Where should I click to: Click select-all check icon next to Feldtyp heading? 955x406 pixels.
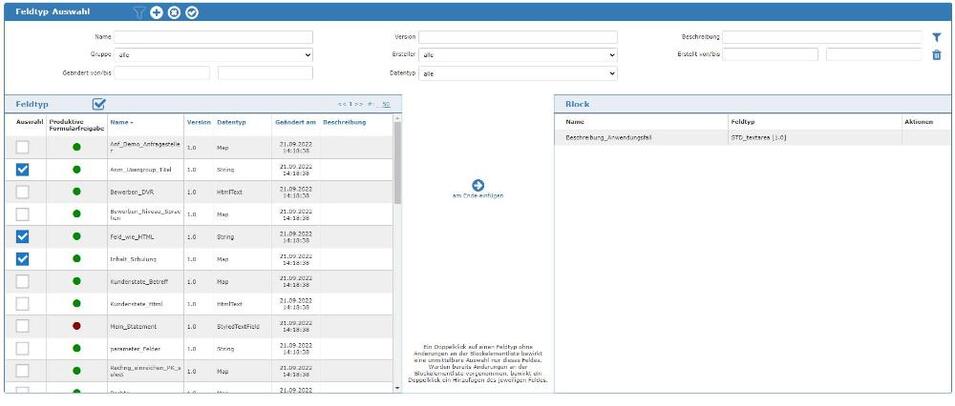coord(99,103)
